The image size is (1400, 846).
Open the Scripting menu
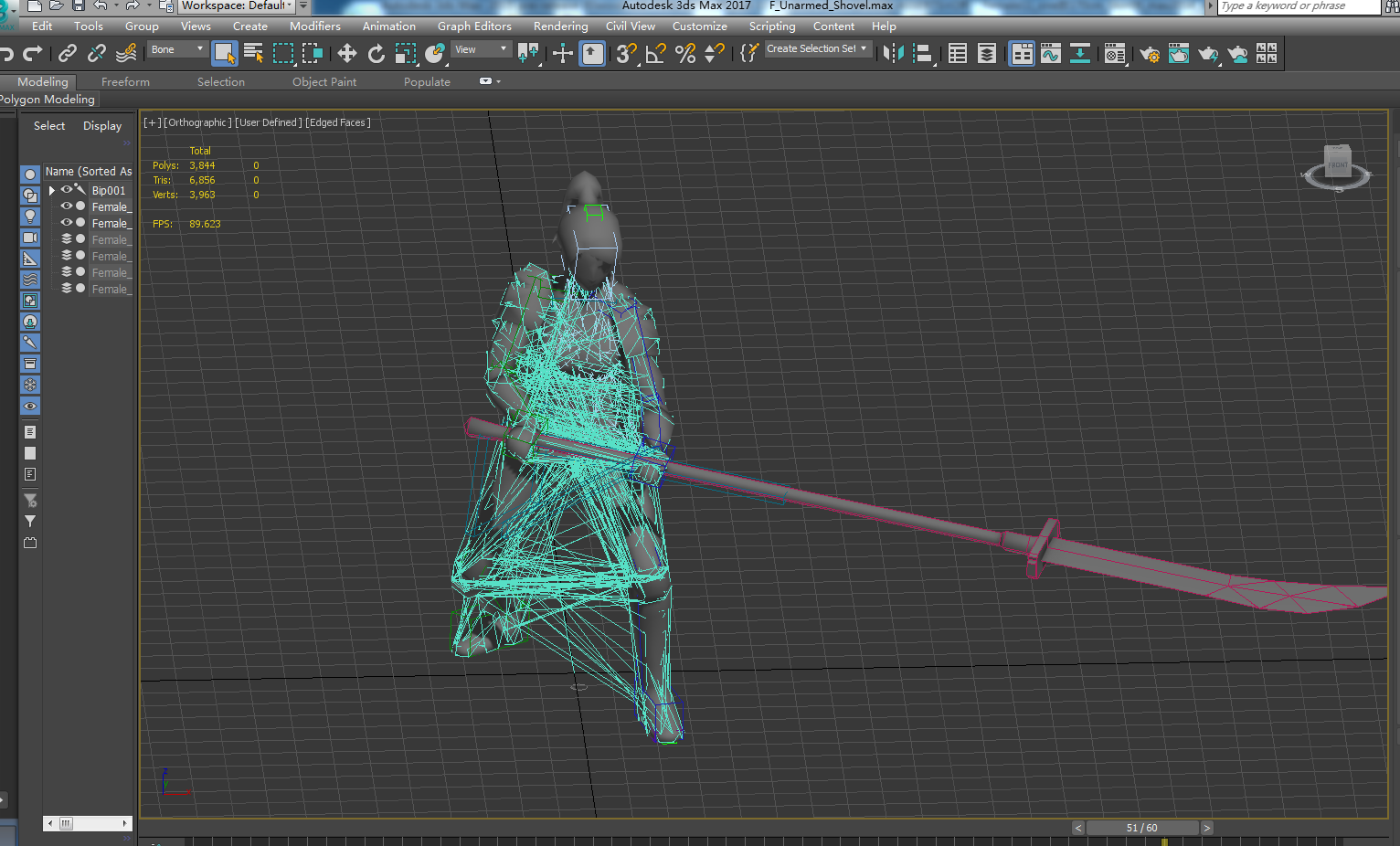(x=772, y=26)
